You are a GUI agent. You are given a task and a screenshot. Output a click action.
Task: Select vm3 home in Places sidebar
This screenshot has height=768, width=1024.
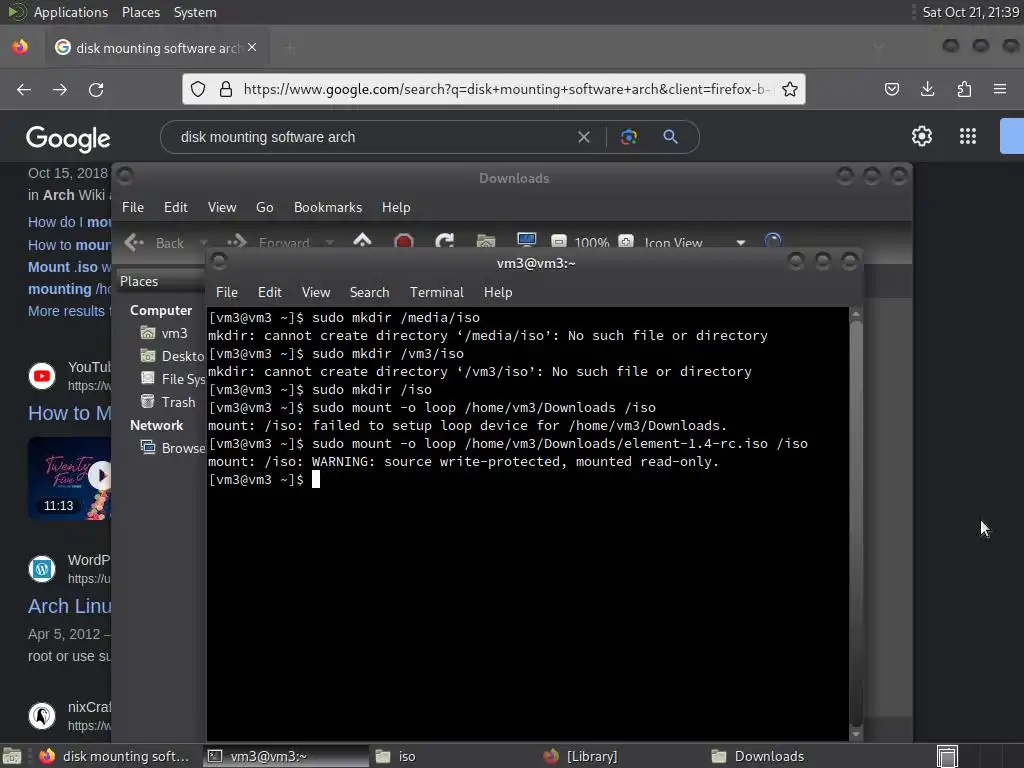pyautogui.click(x=165, y=333)
